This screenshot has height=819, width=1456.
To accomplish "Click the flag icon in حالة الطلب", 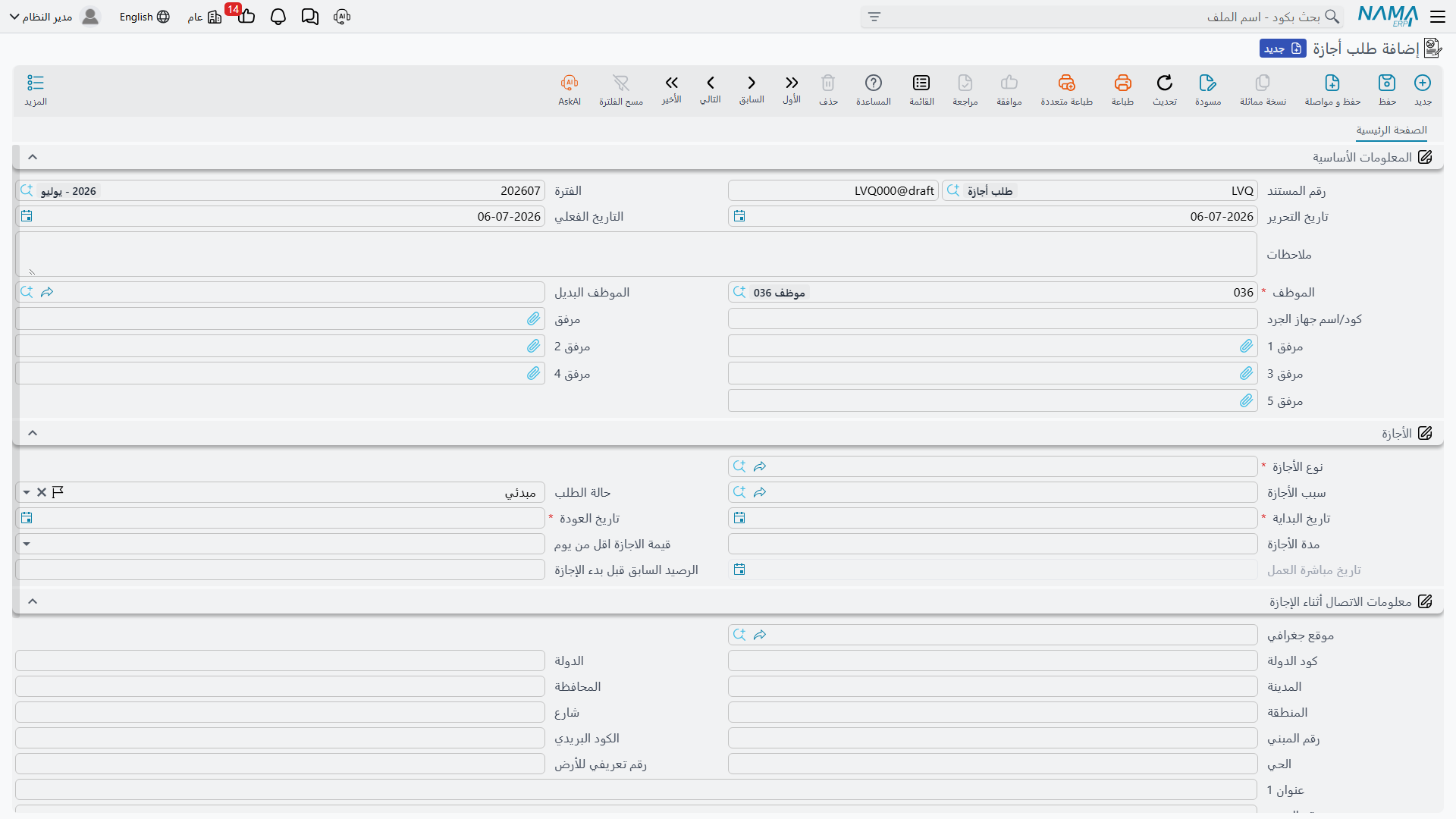I will [x=58, y=492].
